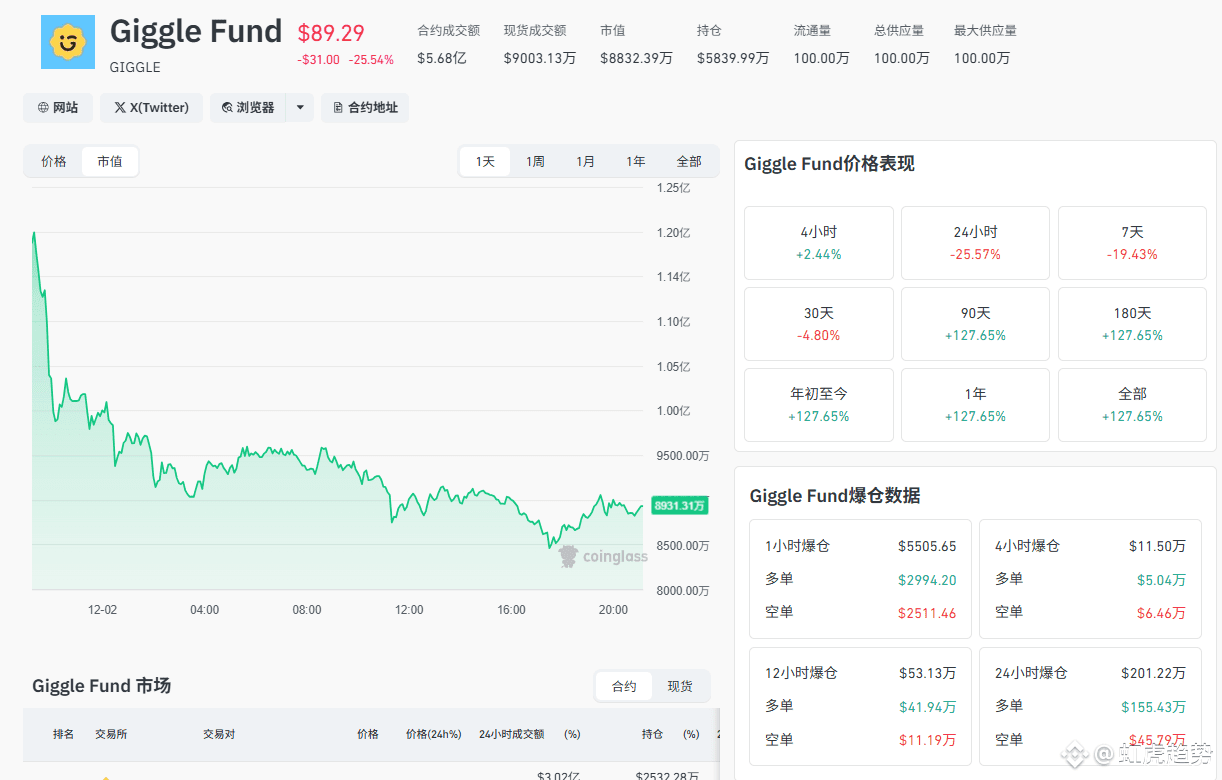Click the 24小时 price performance card
This screenshot has width=1222, height=780.
click(975, 243)
